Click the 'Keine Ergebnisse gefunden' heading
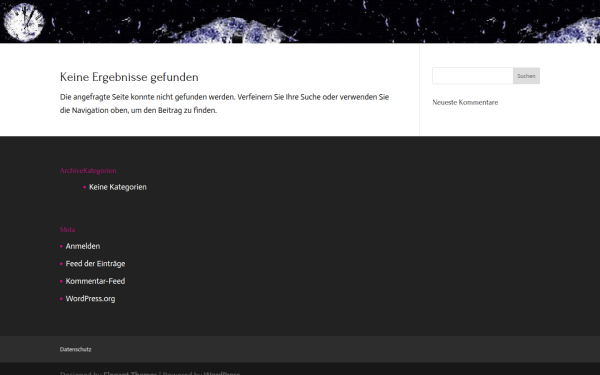The height and width of the screenshot is (375, 600). point(129,77)
